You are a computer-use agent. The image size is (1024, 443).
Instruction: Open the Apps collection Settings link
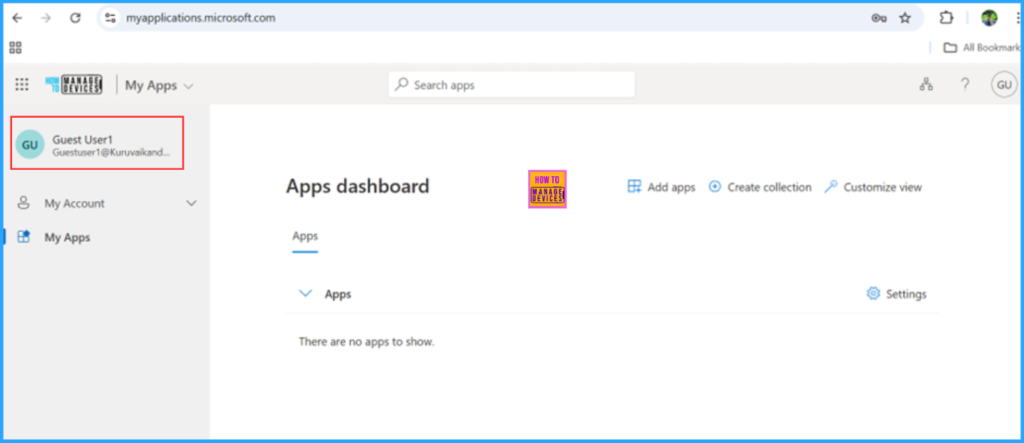pyautogui.click(x=896, y=294)
